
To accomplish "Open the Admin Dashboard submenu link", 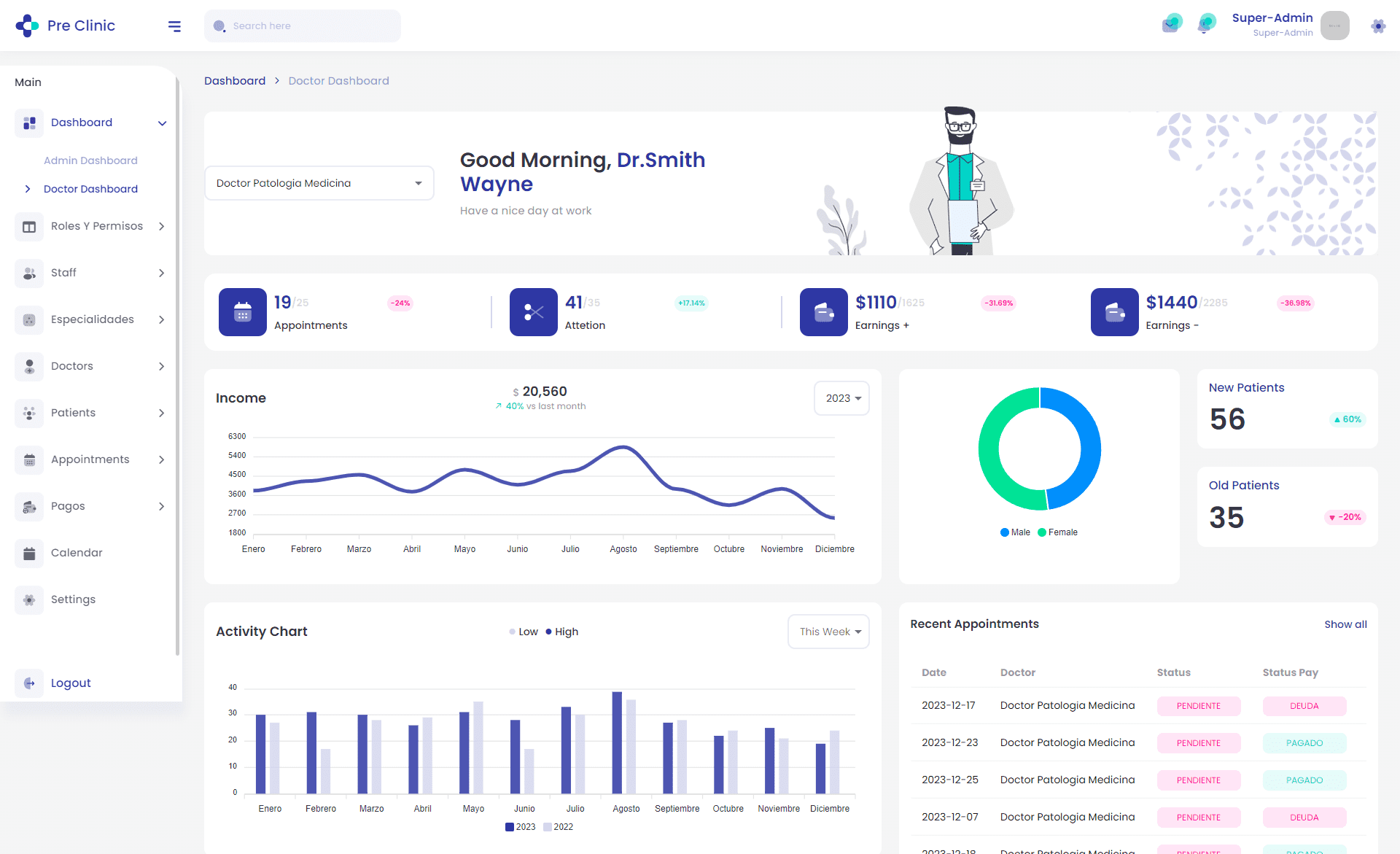I will [90, 160].
